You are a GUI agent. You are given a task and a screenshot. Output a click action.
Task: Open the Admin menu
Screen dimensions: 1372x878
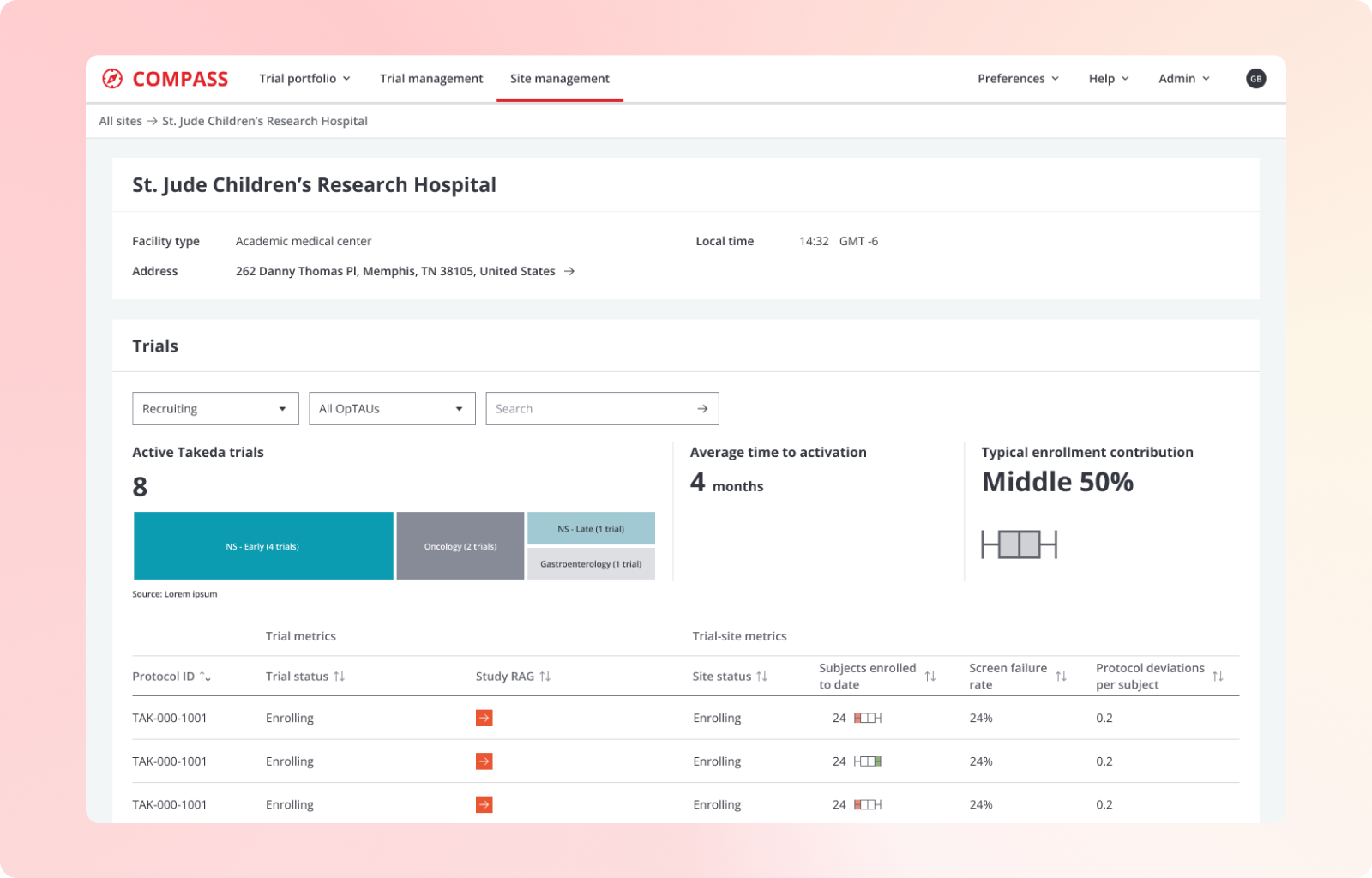(1183, 78)
